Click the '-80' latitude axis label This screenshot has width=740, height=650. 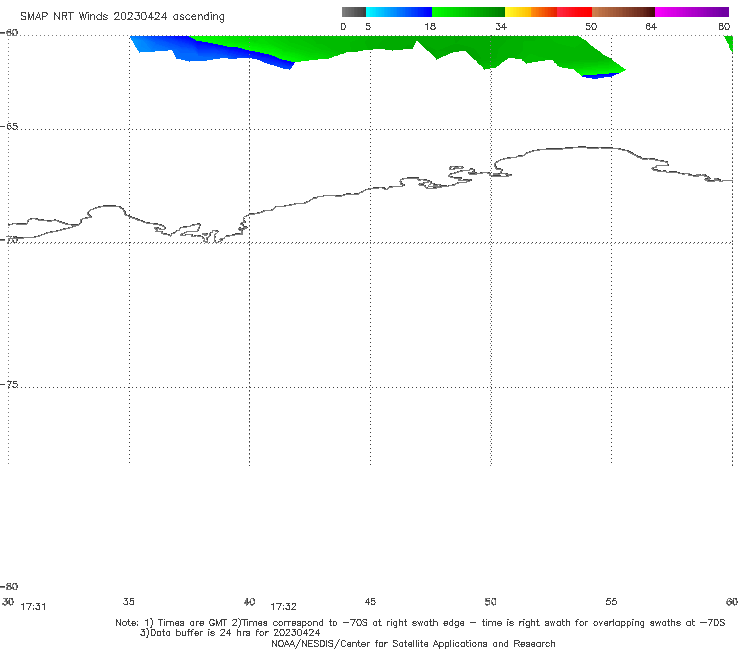pos(9,586)
